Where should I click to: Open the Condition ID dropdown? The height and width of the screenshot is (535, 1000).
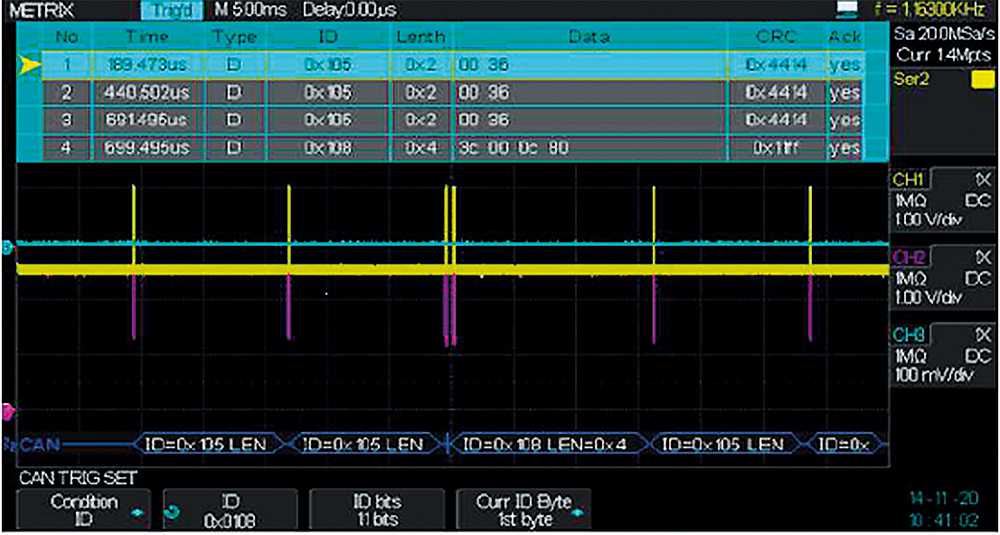coord(87,511)
